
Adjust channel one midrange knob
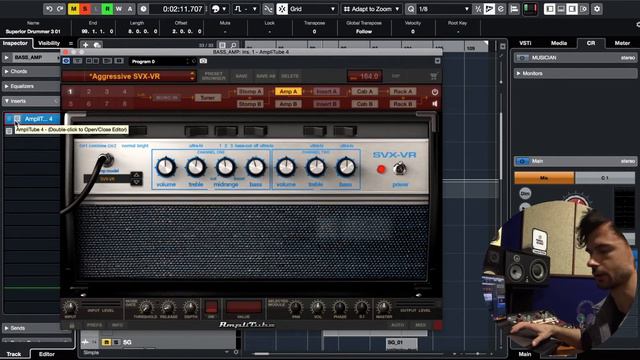[225, 167]
